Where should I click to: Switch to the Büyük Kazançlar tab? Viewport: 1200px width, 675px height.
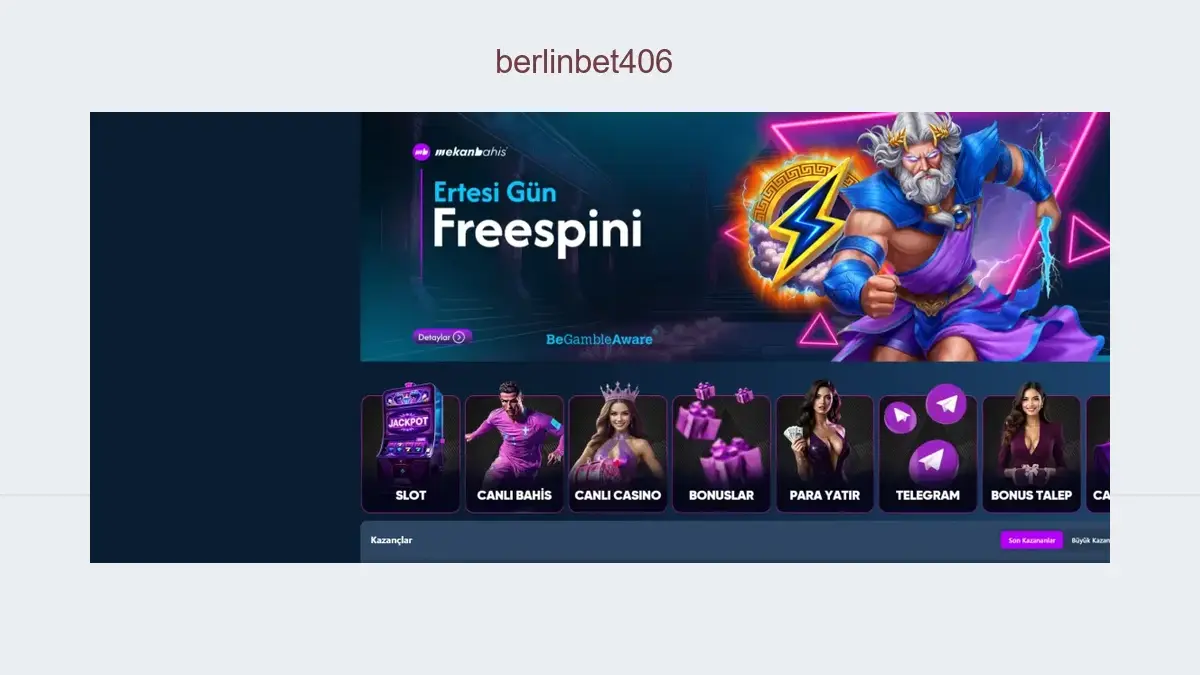tap(1089, 540)
